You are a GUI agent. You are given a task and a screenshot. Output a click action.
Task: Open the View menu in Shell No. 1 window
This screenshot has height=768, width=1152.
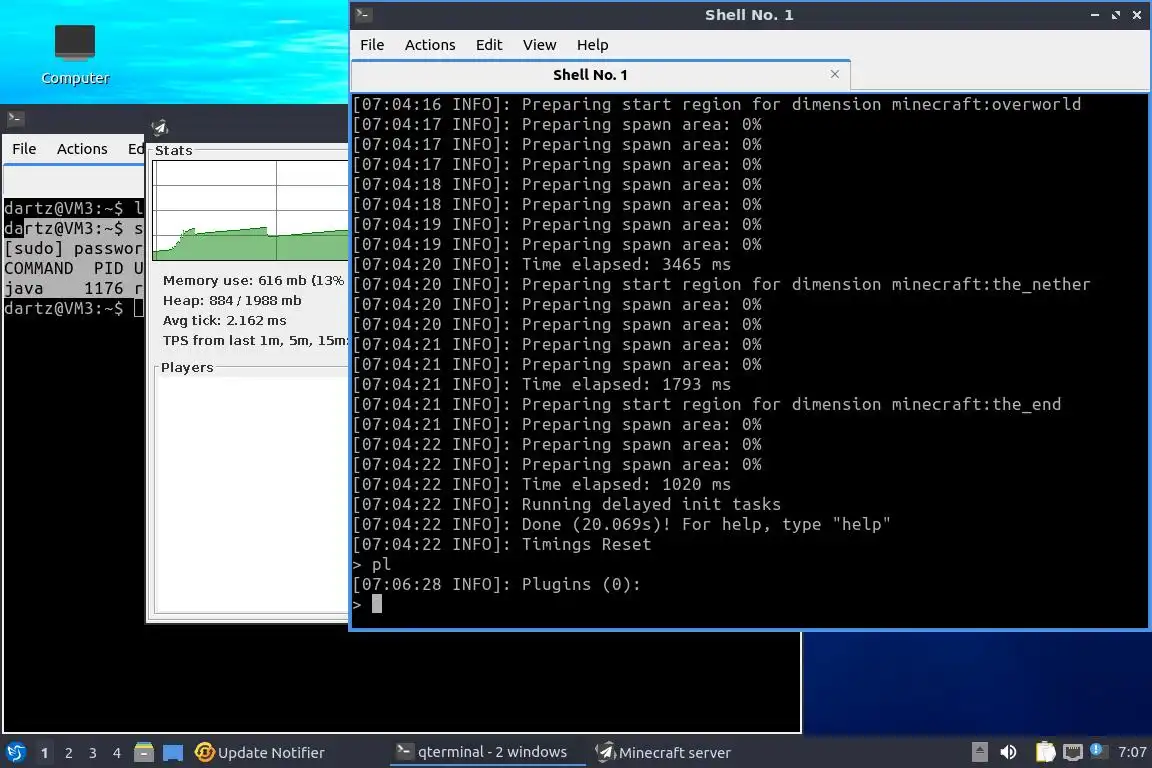539,45
